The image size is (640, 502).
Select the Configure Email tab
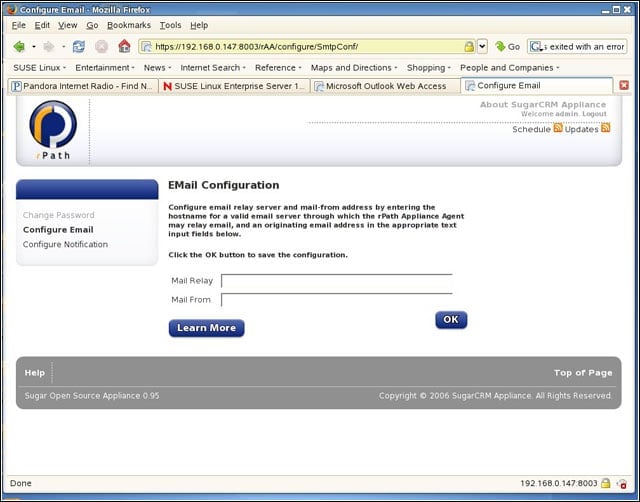537,85
